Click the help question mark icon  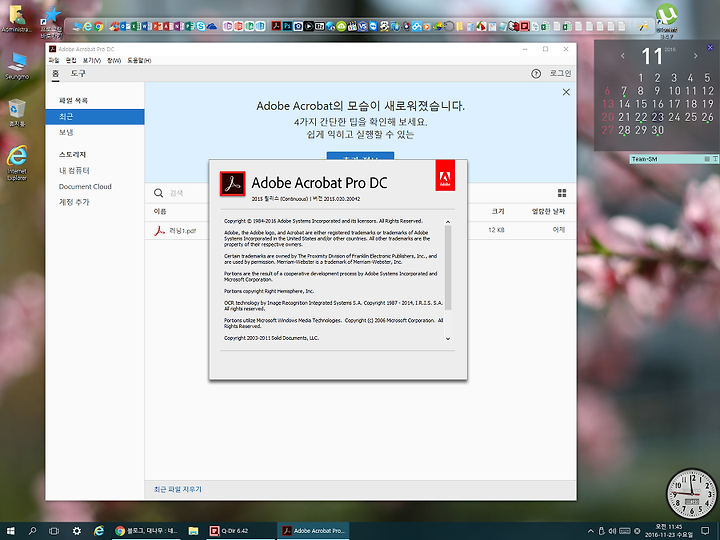coord(536,73)
